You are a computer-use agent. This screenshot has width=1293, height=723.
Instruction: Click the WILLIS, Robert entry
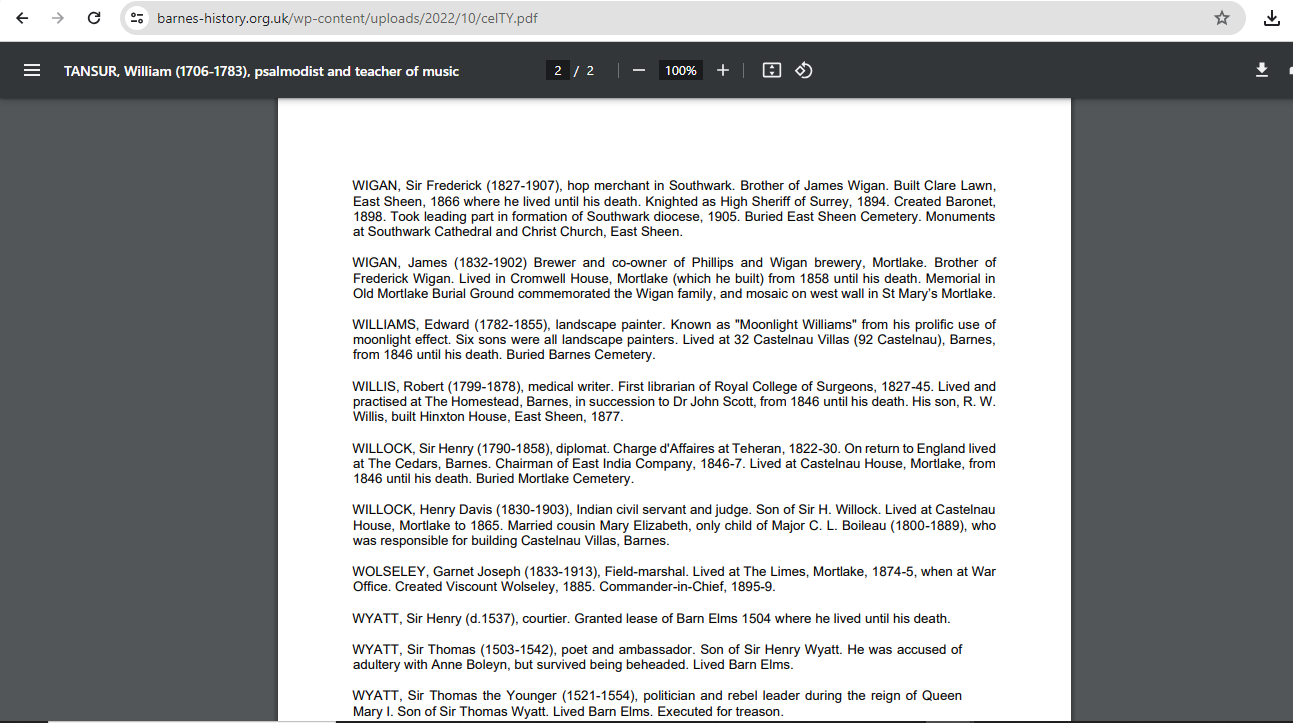(674, 402)
